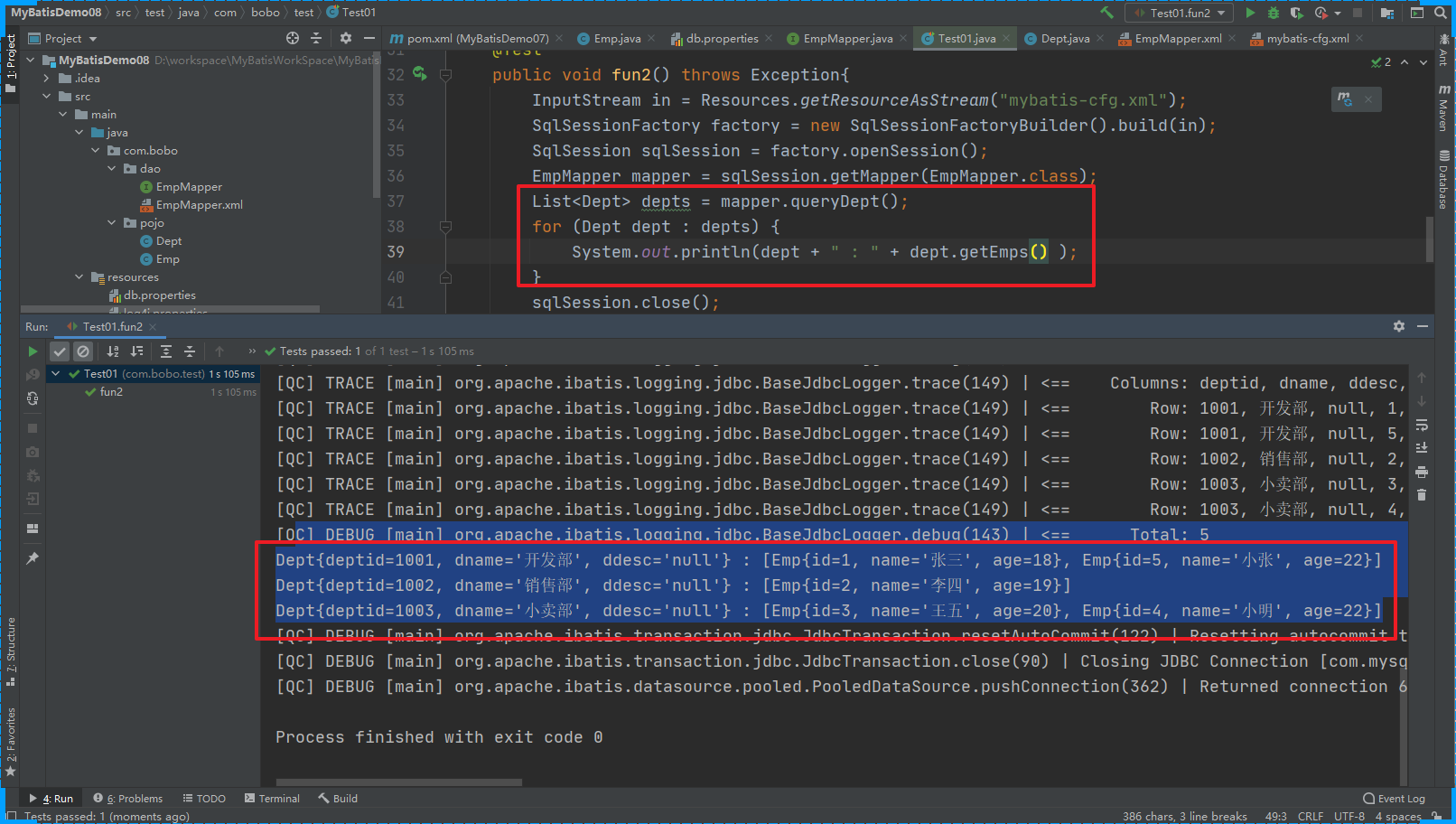Start a debug session with the bug icon
This screenshot has width=1456, height=824.
pyautogui.click(x=1274, y=13)
